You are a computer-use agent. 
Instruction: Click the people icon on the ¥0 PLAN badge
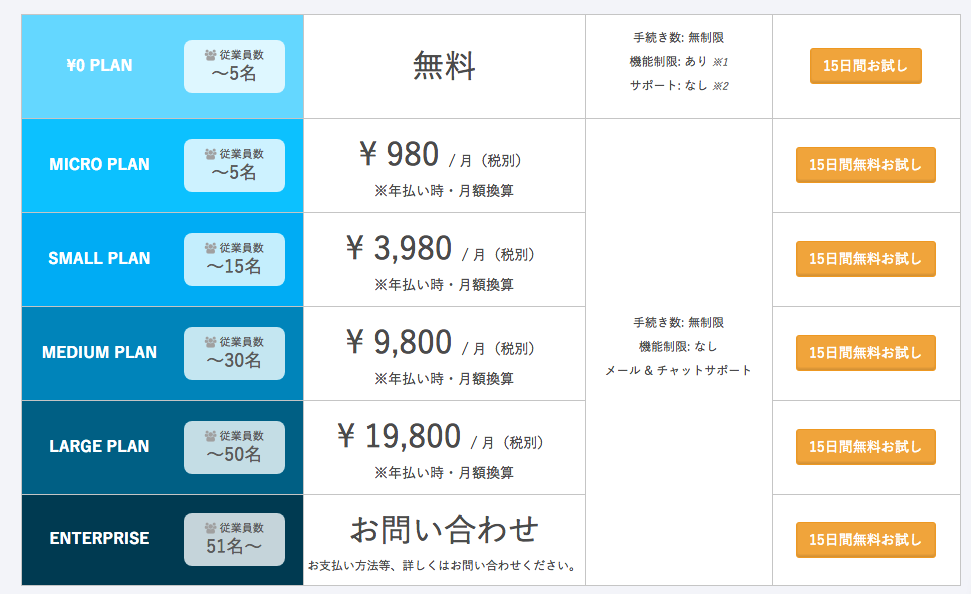coord(210,55)
